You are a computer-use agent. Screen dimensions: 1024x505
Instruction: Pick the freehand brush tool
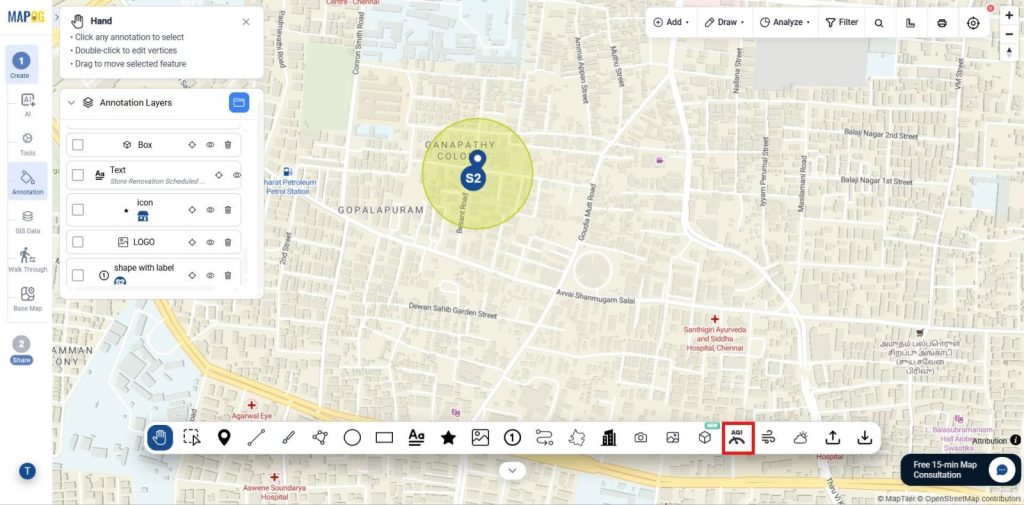(288, 438)
